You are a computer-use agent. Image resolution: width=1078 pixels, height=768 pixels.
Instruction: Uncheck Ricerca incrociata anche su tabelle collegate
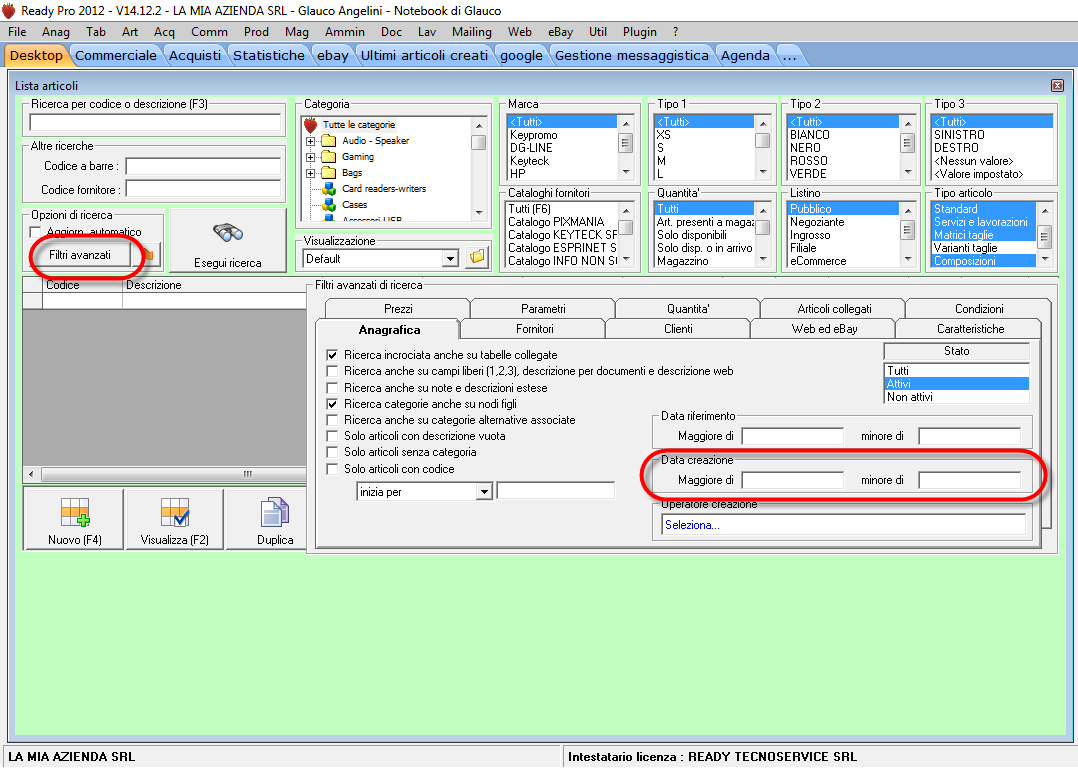pos(332,355)
